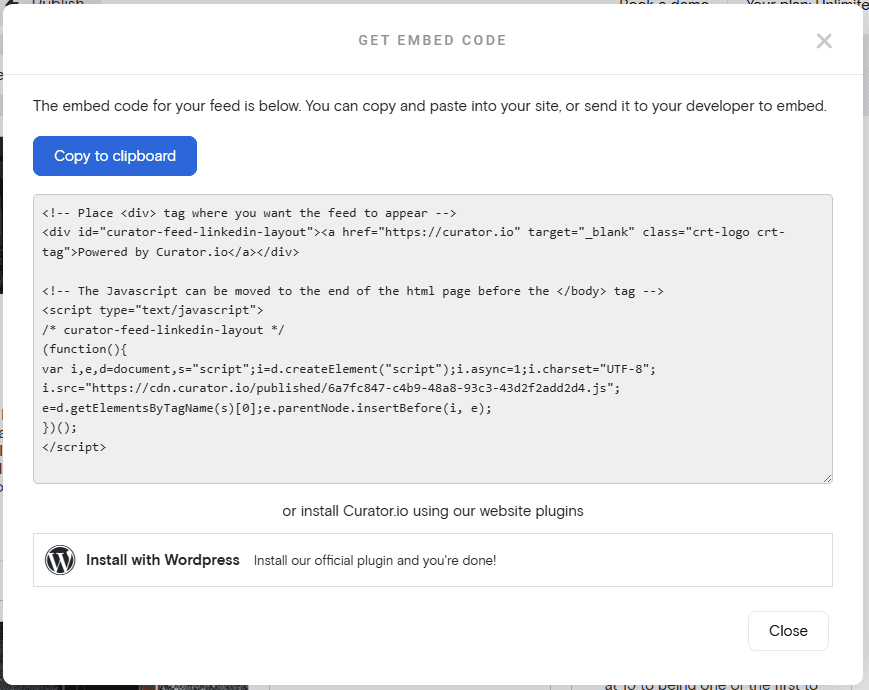
Task: Click the 'Install our official plugin' description text
Action: coord(374,561)
